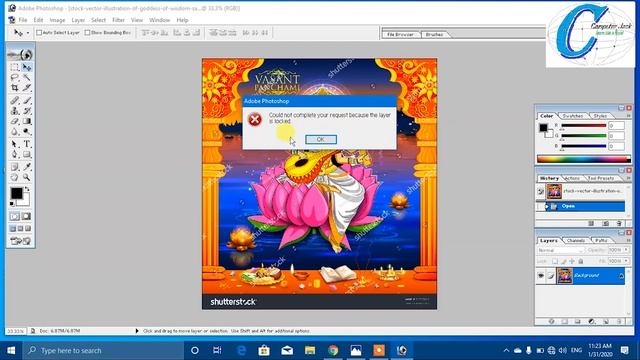Select the Magic Wand tool

27,78
